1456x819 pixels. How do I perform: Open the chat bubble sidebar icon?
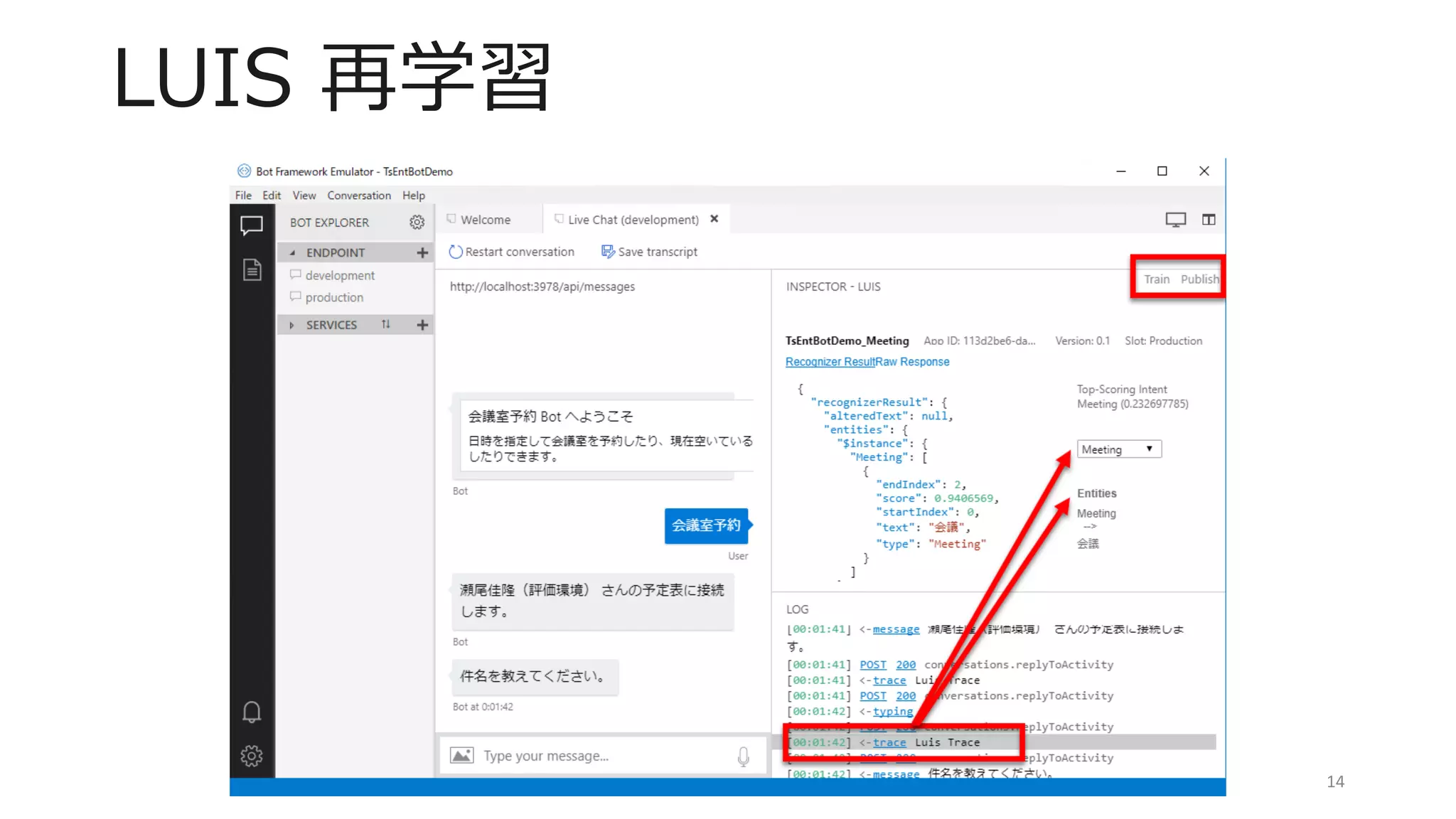[251, 225]
